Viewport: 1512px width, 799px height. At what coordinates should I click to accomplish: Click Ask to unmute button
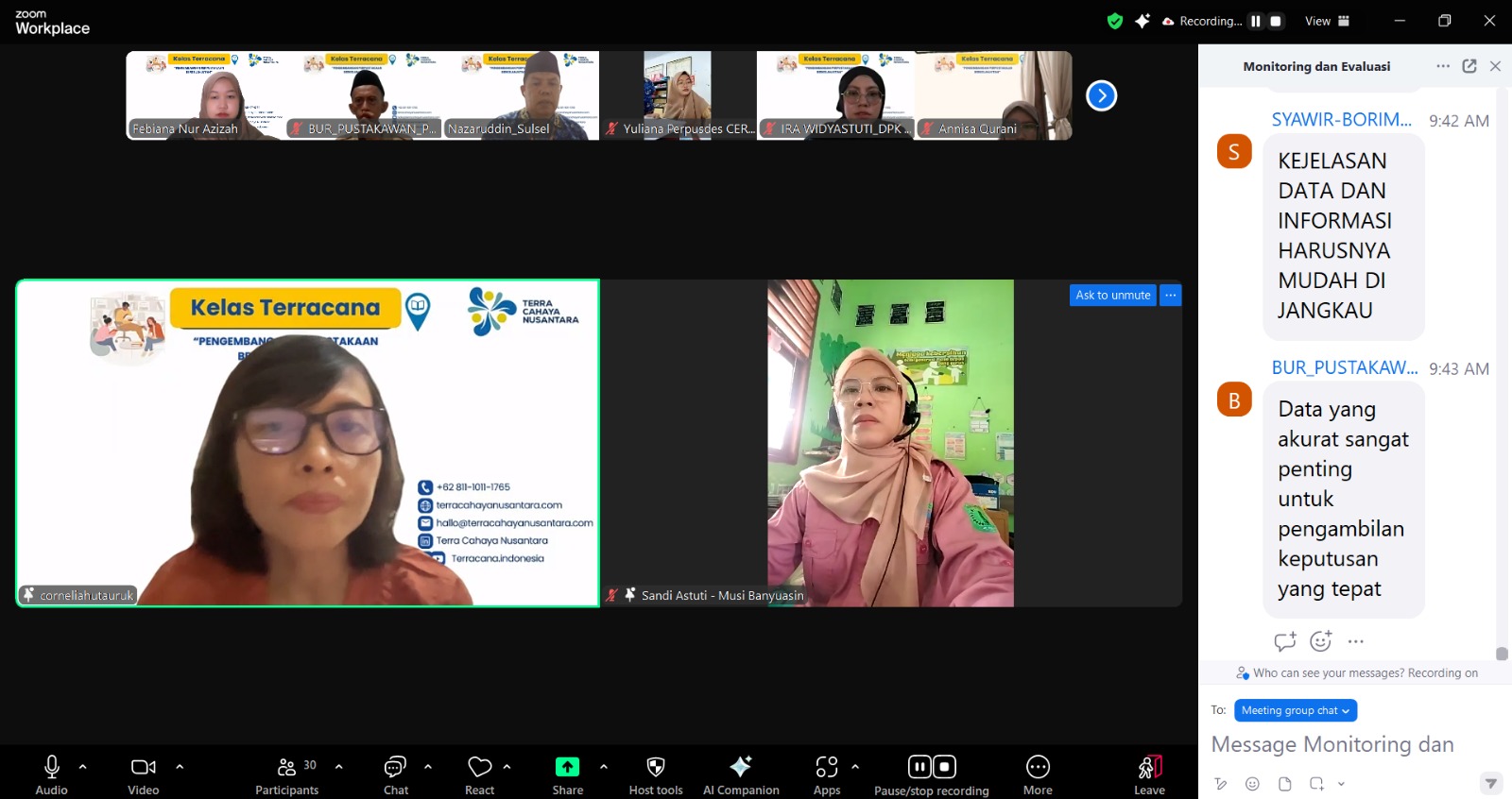[x=1113, y=296]
